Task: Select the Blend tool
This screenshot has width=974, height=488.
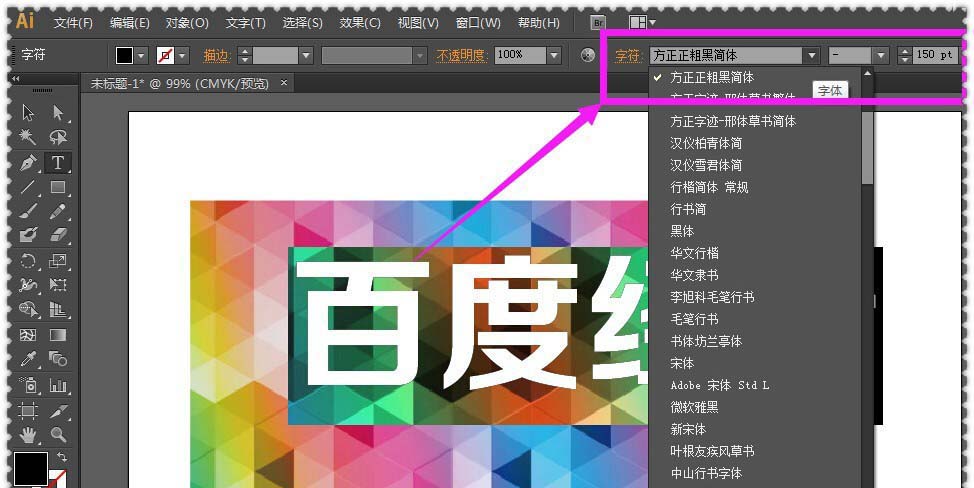Action: click(x=58, y=359)
